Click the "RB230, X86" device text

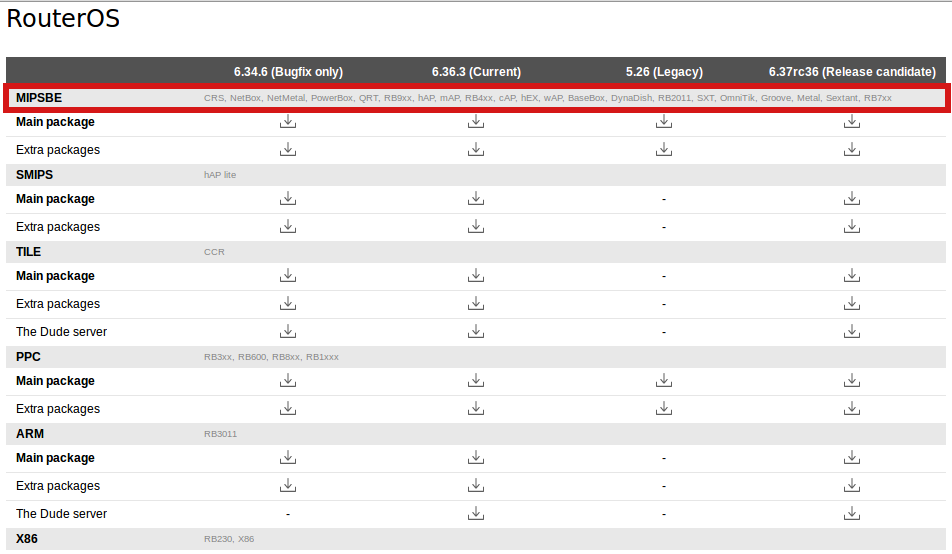click(229, 539)
